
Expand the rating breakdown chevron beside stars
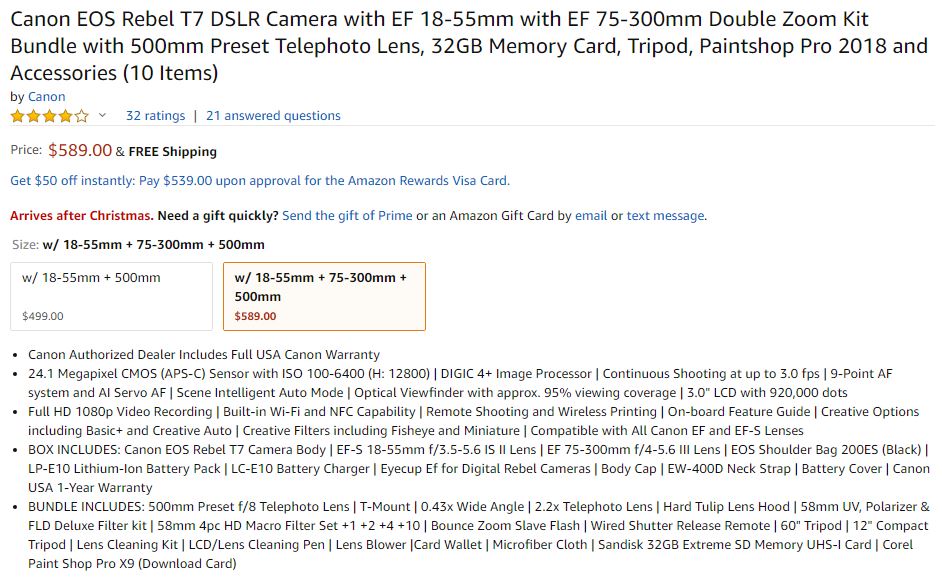[x=102, y=116]
